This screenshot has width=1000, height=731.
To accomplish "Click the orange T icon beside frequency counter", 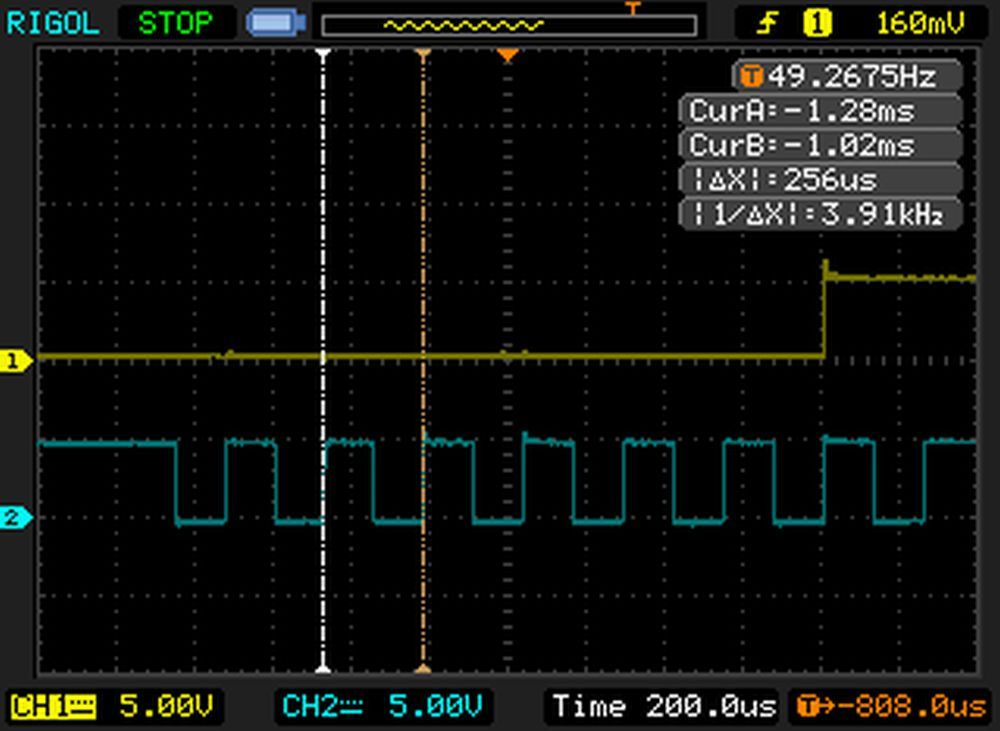I will (751, 77).
